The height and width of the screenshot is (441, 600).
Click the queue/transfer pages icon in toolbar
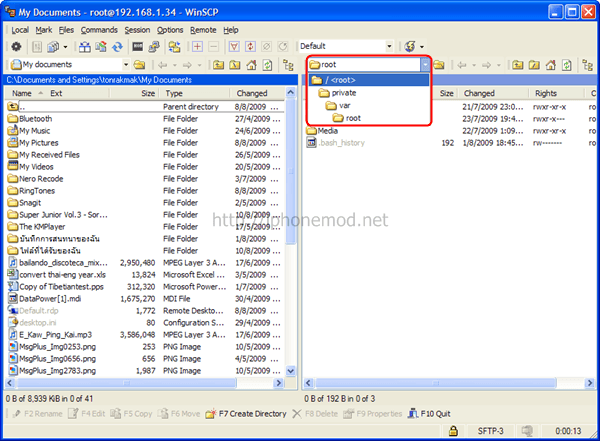pyautogui.click(x=52, y=47)
